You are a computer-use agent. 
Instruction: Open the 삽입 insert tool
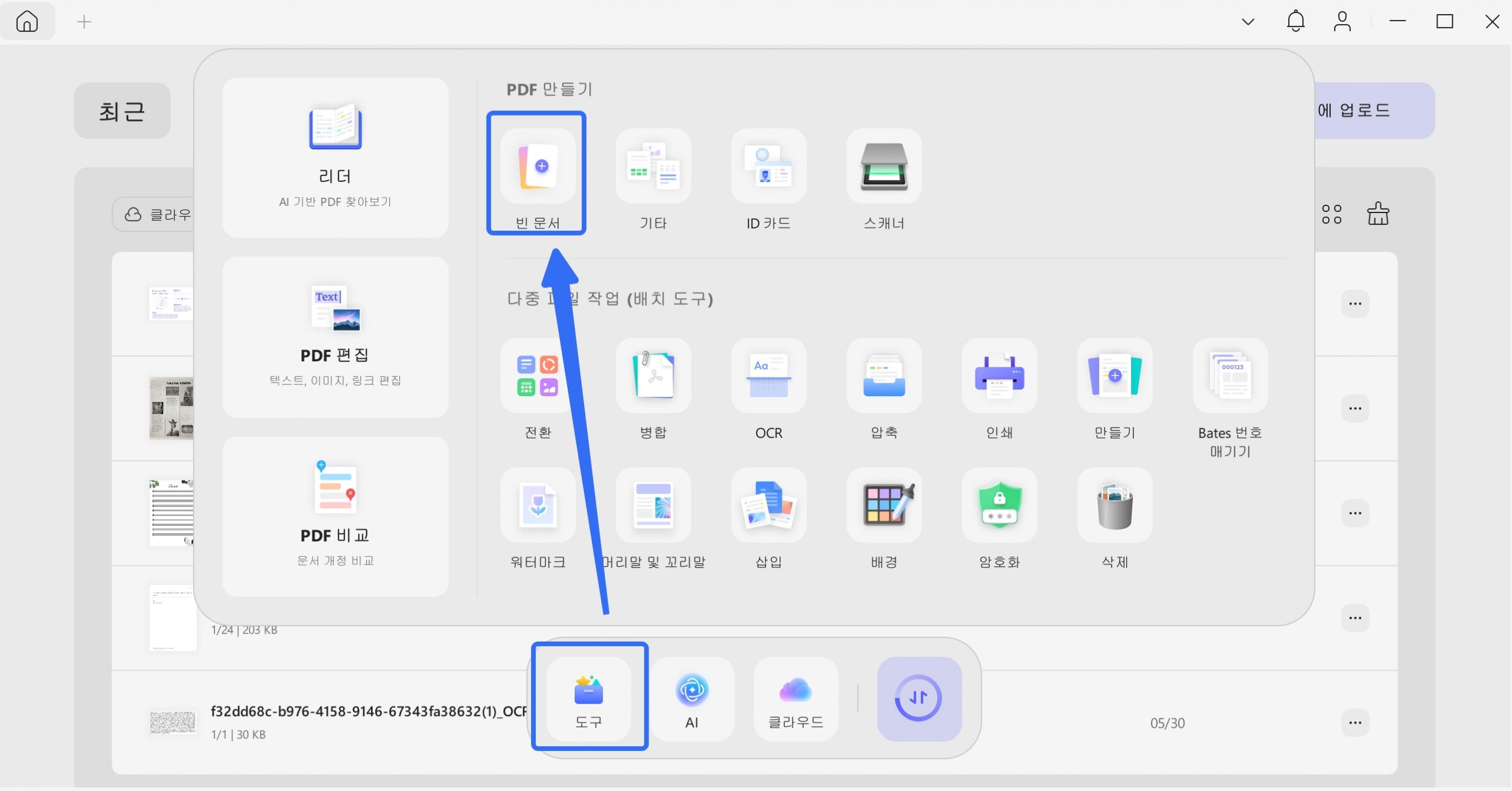click(768, 505)
